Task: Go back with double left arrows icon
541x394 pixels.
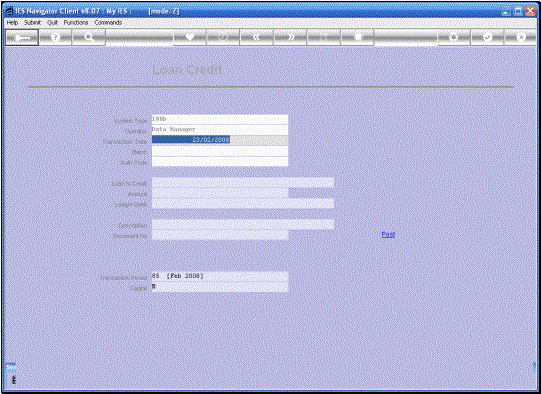Action: pyautogui.click(x=256, y=37)
